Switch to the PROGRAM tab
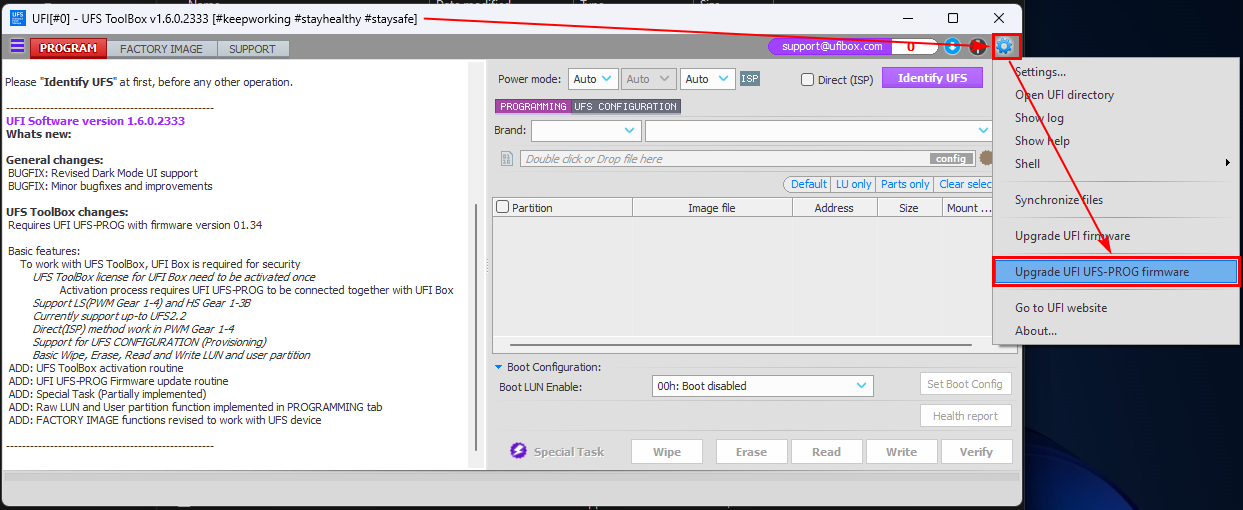This screenshot has width=1243, height=510. tap(68, 48)
